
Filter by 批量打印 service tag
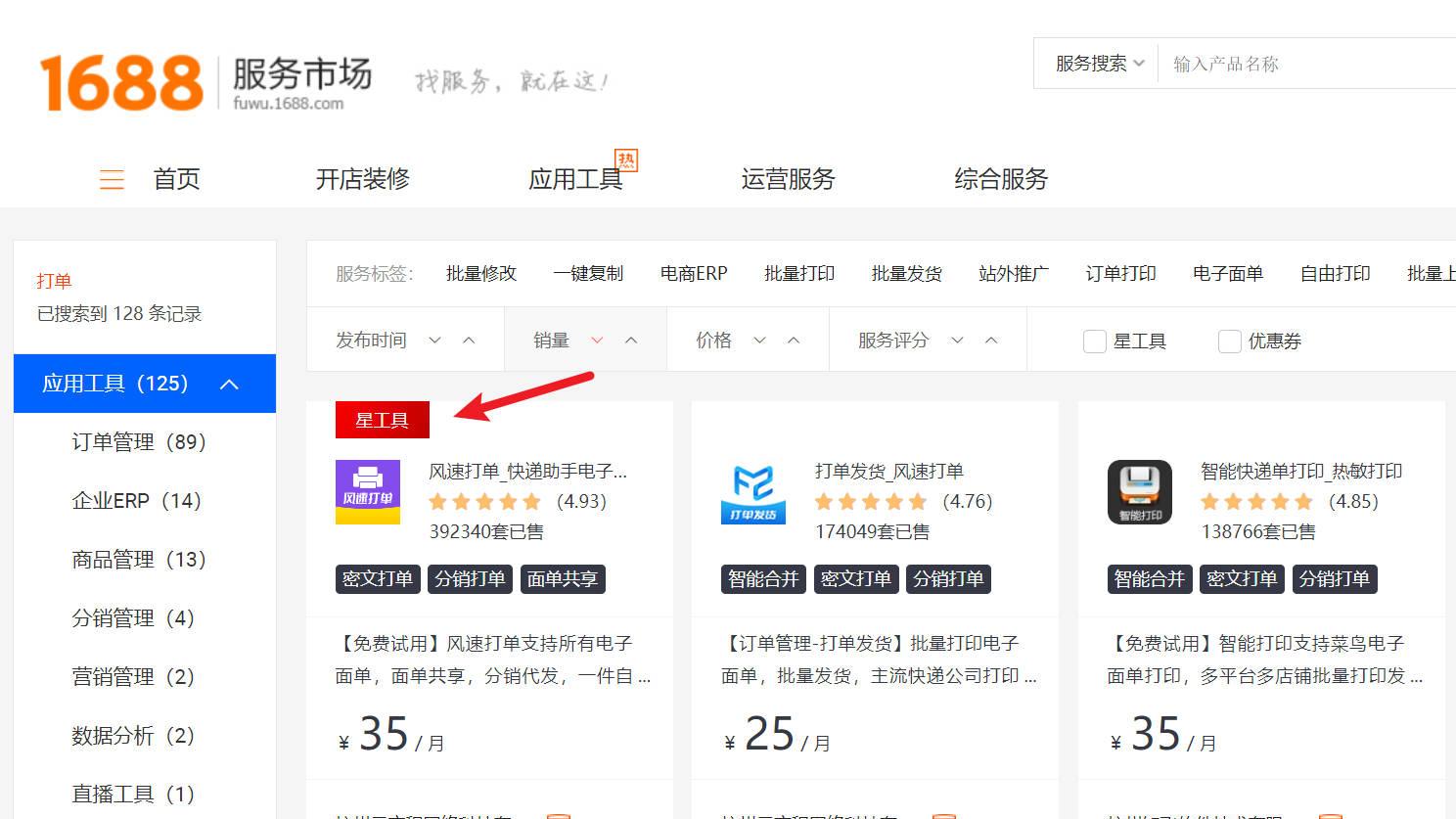[x=799, y=274]
